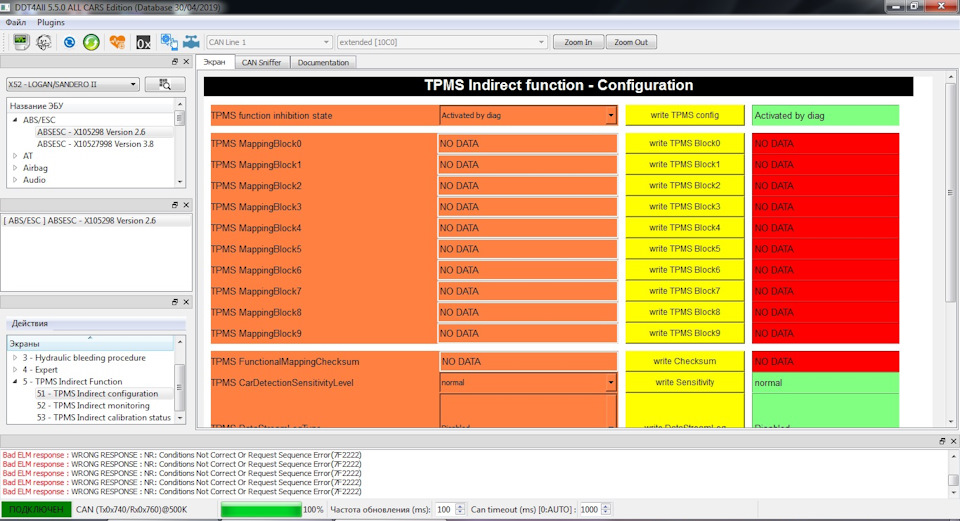Close the selected ECU panel
The image size is (960, 521).
point(186,205)
